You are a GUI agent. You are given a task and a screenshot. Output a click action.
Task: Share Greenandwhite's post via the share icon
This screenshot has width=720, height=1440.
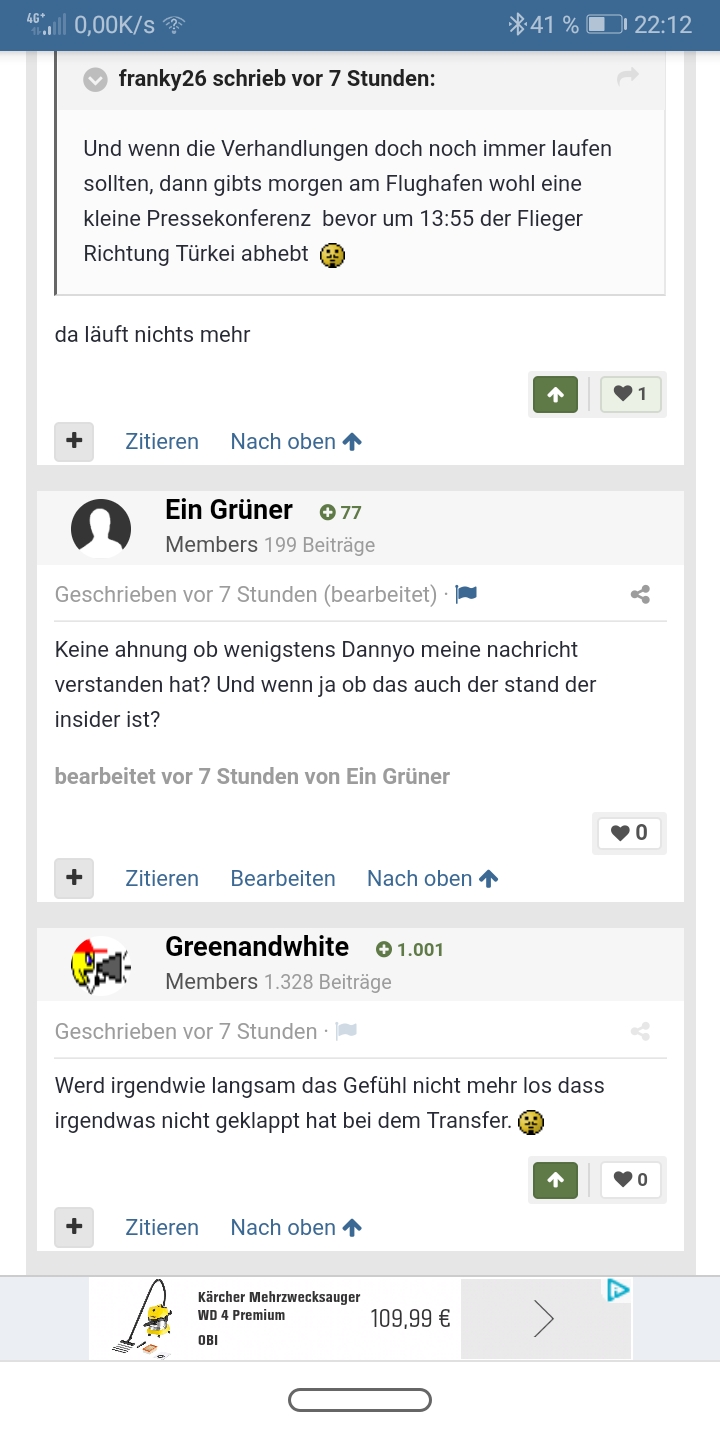641,1032
